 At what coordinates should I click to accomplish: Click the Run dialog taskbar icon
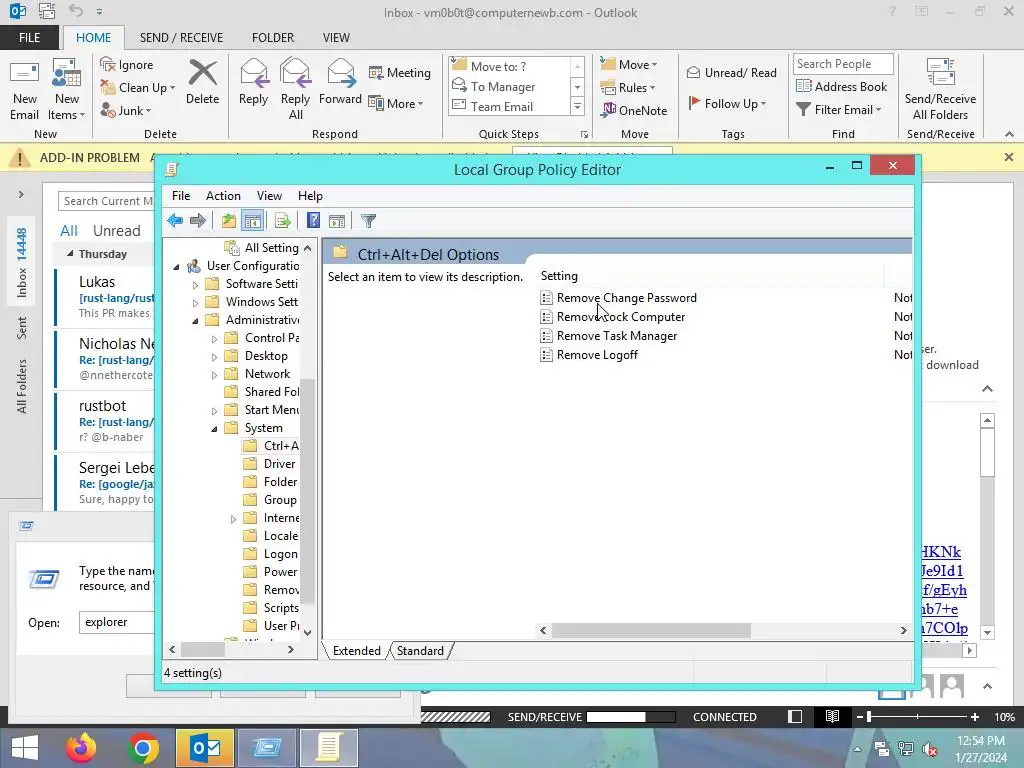[267, 748]
